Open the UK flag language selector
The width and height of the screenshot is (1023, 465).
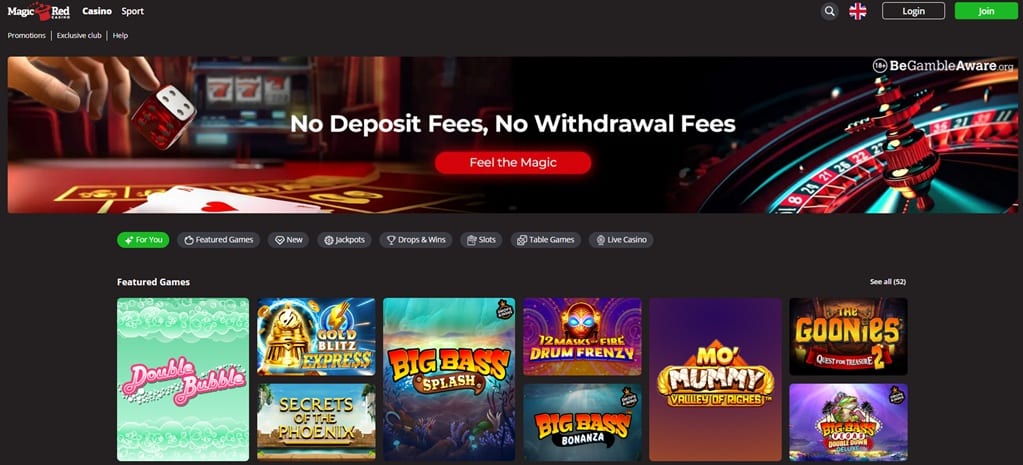point(858,11)
